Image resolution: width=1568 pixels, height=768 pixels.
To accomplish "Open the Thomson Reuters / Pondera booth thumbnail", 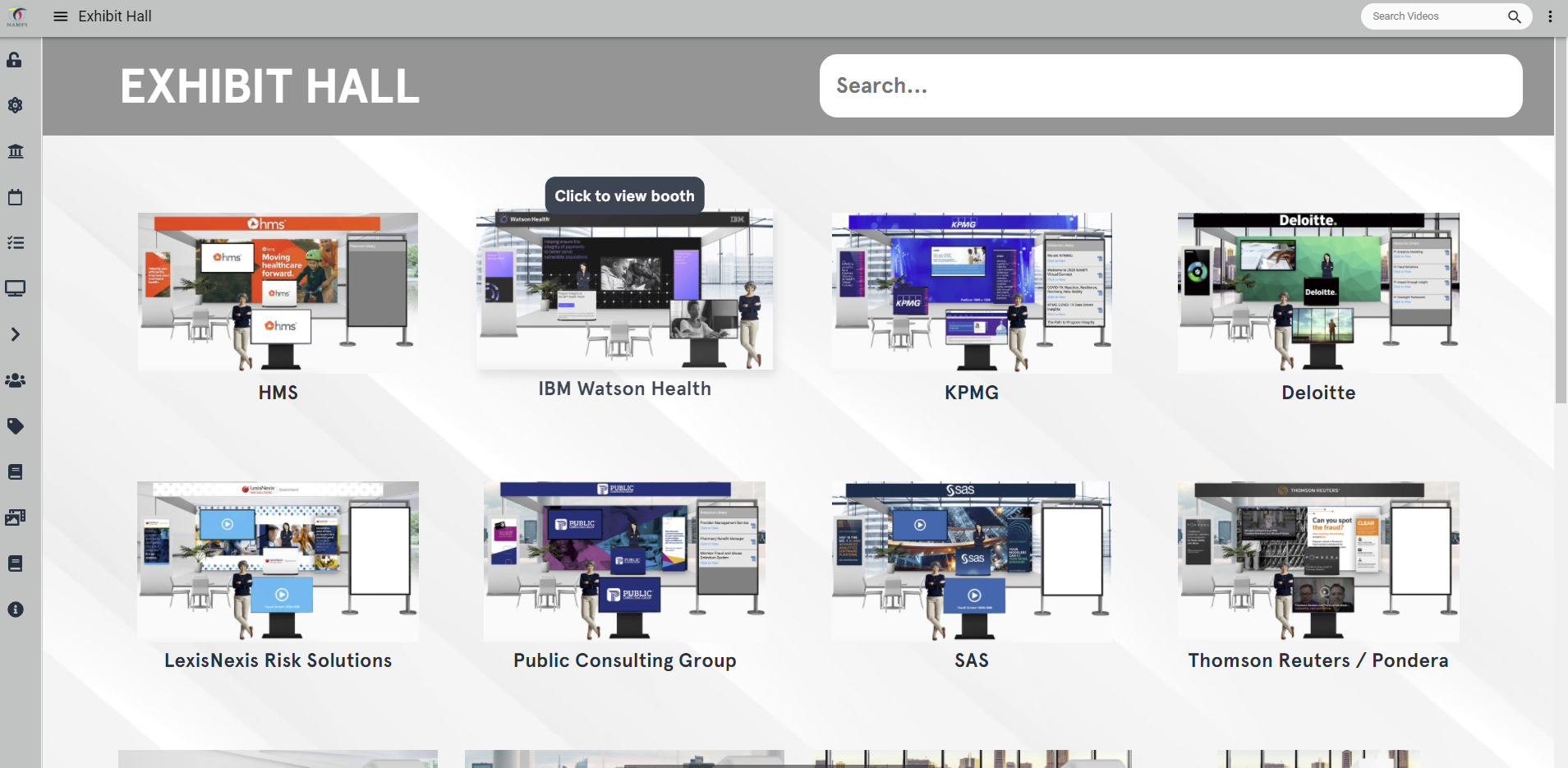I will pos(1318,561).
